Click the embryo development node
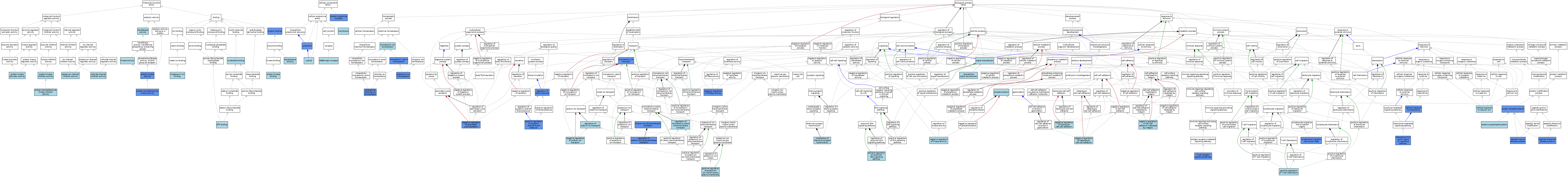Image resolution: width=1568 pixels, height=177 pixels. coord(1082,60)
